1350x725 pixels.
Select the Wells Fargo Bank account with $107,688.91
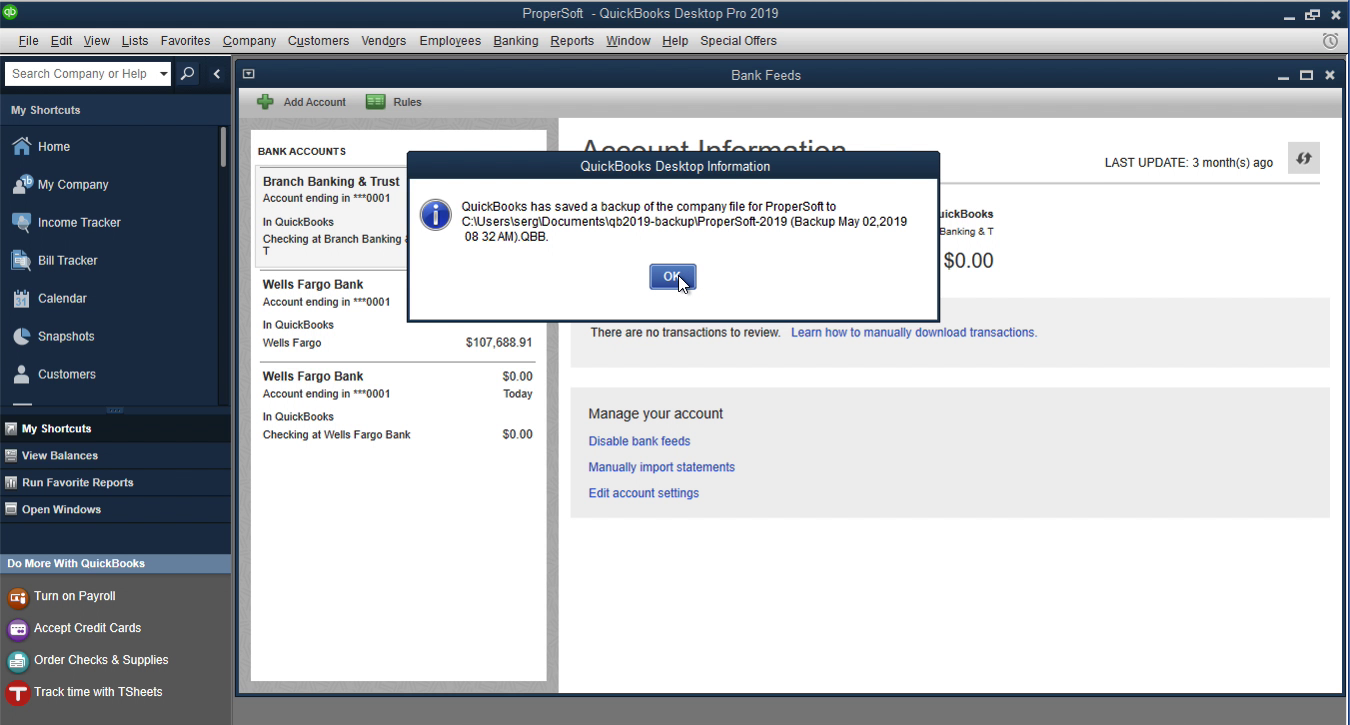tap(397, 314)
